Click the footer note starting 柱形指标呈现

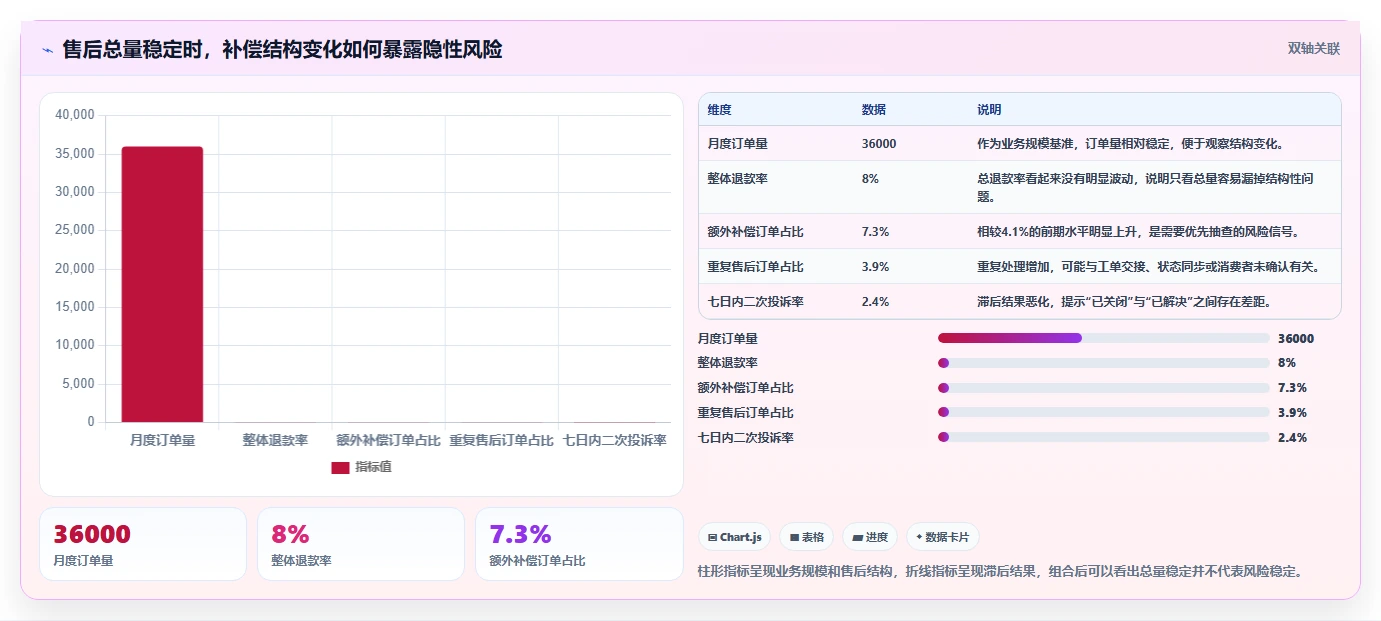pos(1000,571)
